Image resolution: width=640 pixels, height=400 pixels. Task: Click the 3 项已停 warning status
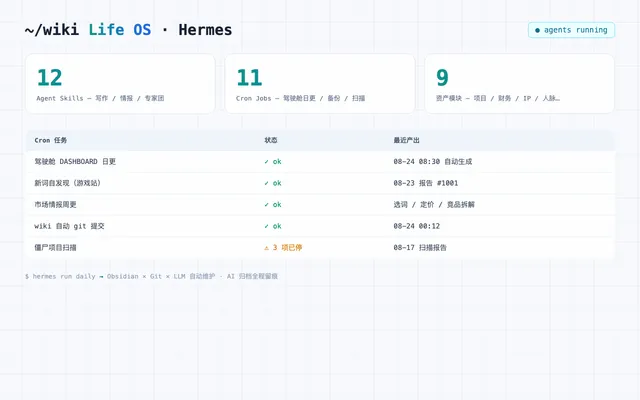tap(283, 248)
